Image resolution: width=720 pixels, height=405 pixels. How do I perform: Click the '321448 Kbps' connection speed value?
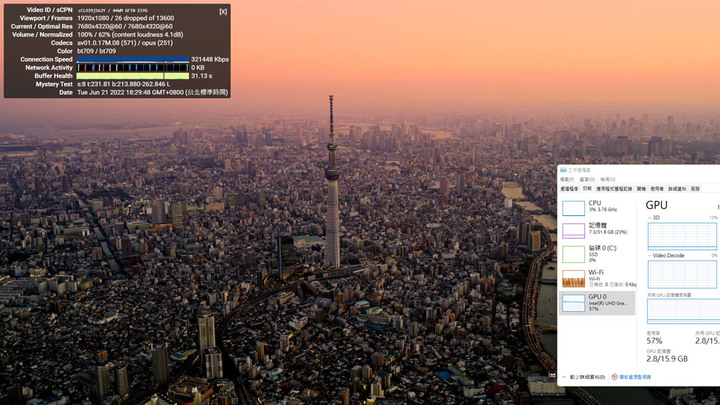coord(210,59)
